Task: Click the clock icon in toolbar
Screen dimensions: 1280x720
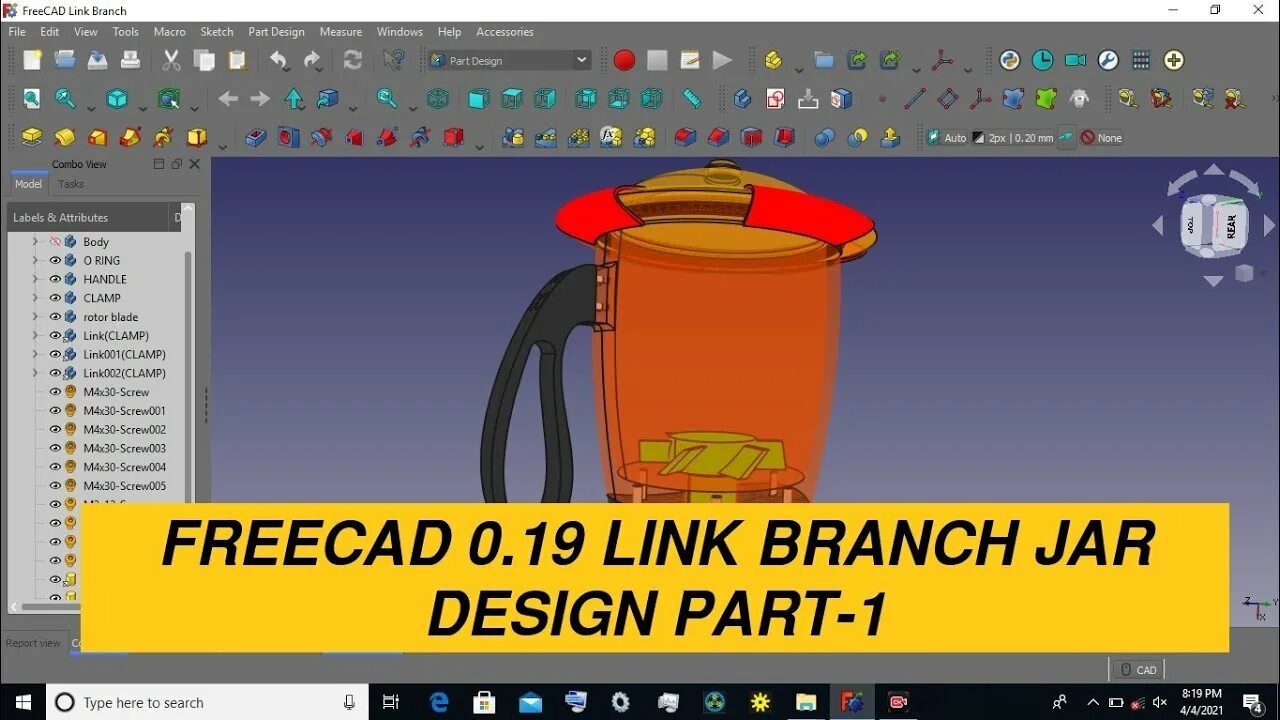Action: pos(1043,60)
